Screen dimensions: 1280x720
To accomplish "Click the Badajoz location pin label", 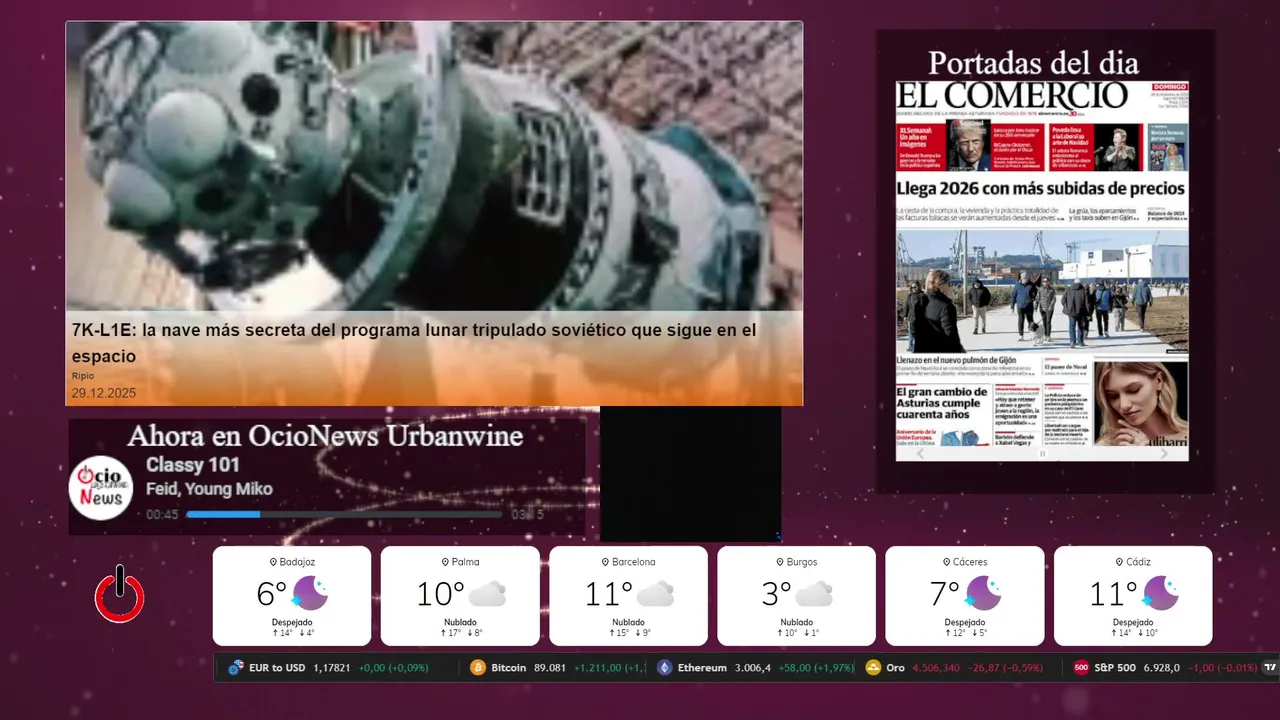I will click(292, 562).
